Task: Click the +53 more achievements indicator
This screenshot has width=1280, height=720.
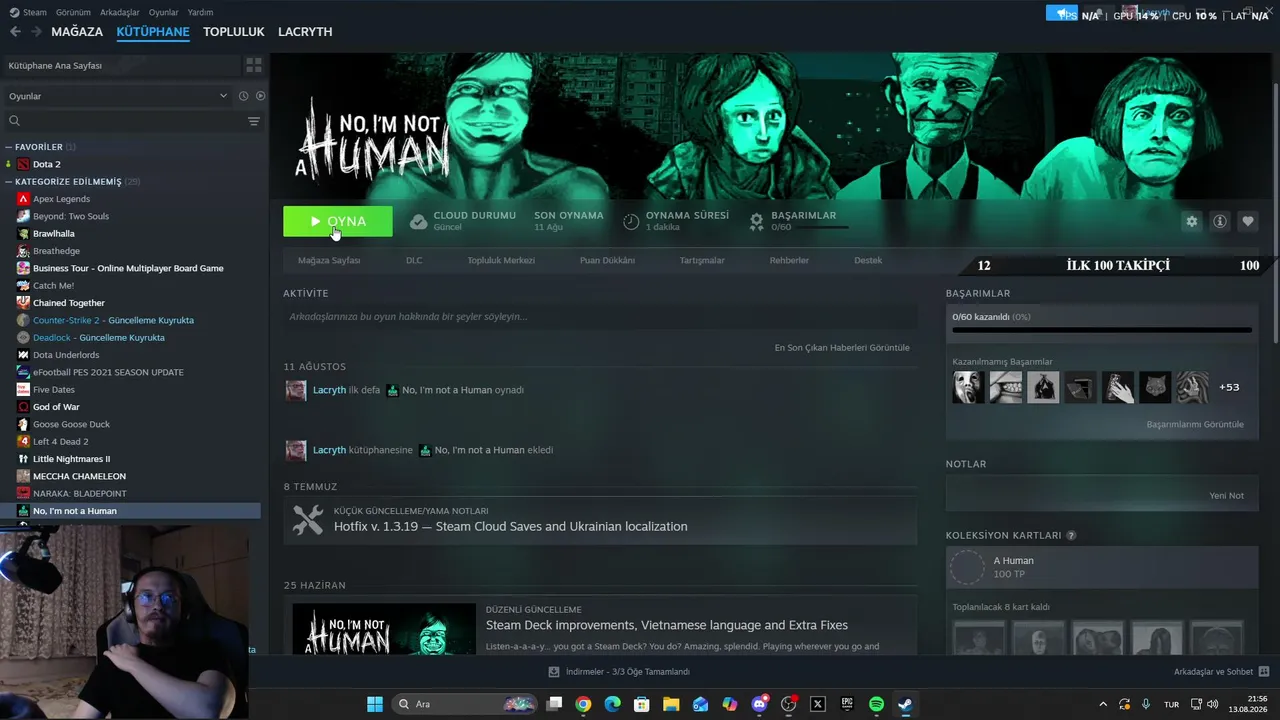Action: [1229, 387]
